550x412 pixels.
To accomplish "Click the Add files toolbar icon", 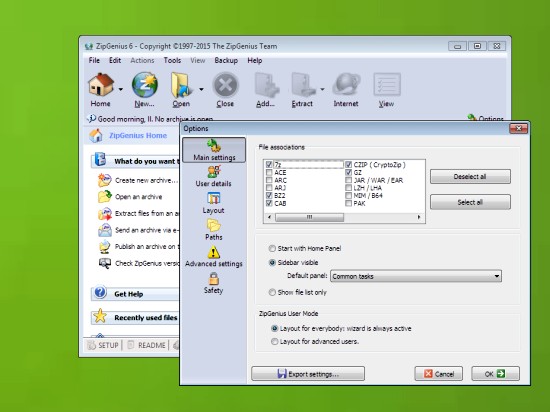I will tap(266, 85).
